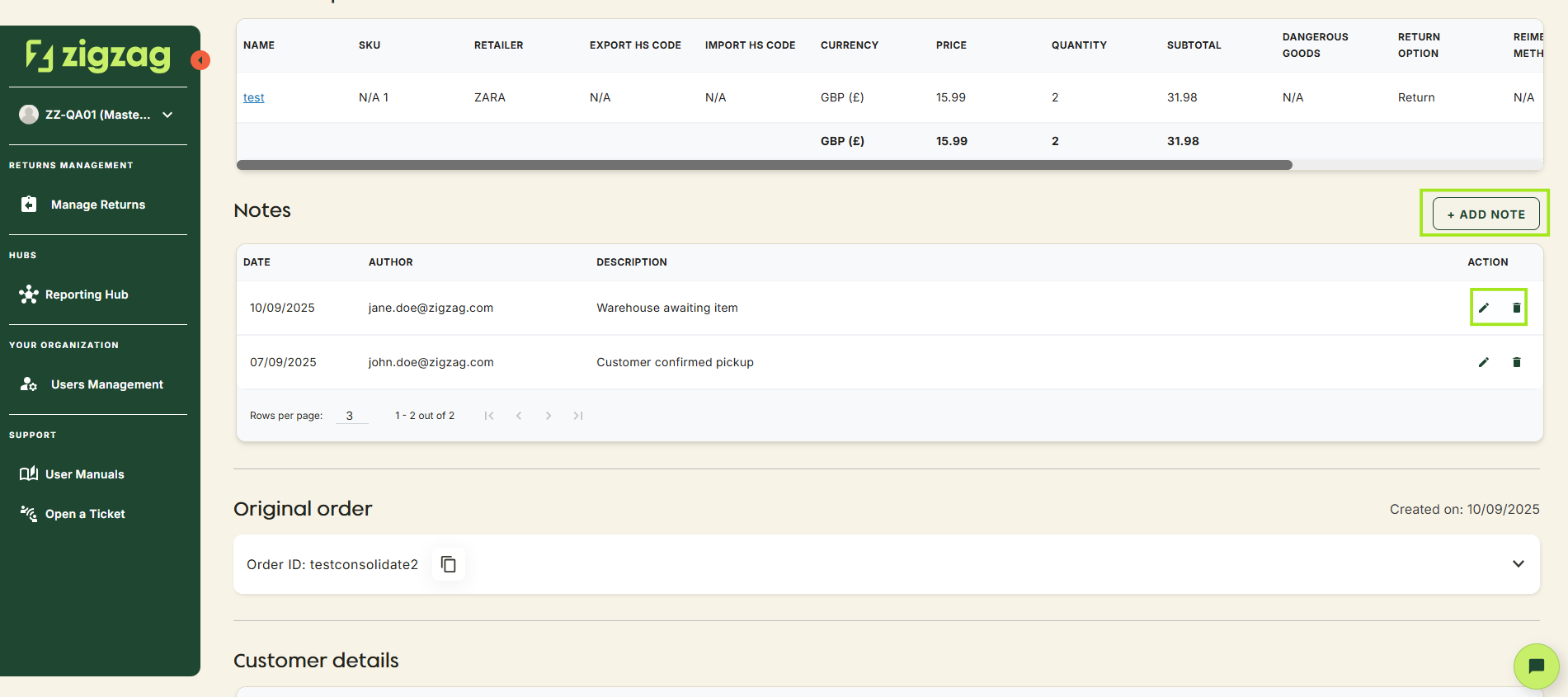This screenshot has width=1568, height=697.
Task: Click the products table horizontal scrollbar
Action: [x=764, y=165]
